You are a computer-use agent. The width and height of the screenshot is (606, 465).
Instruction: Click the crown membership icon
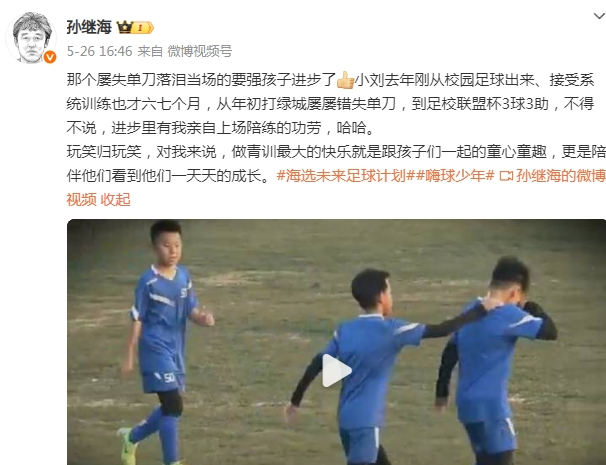click(125, 27)
